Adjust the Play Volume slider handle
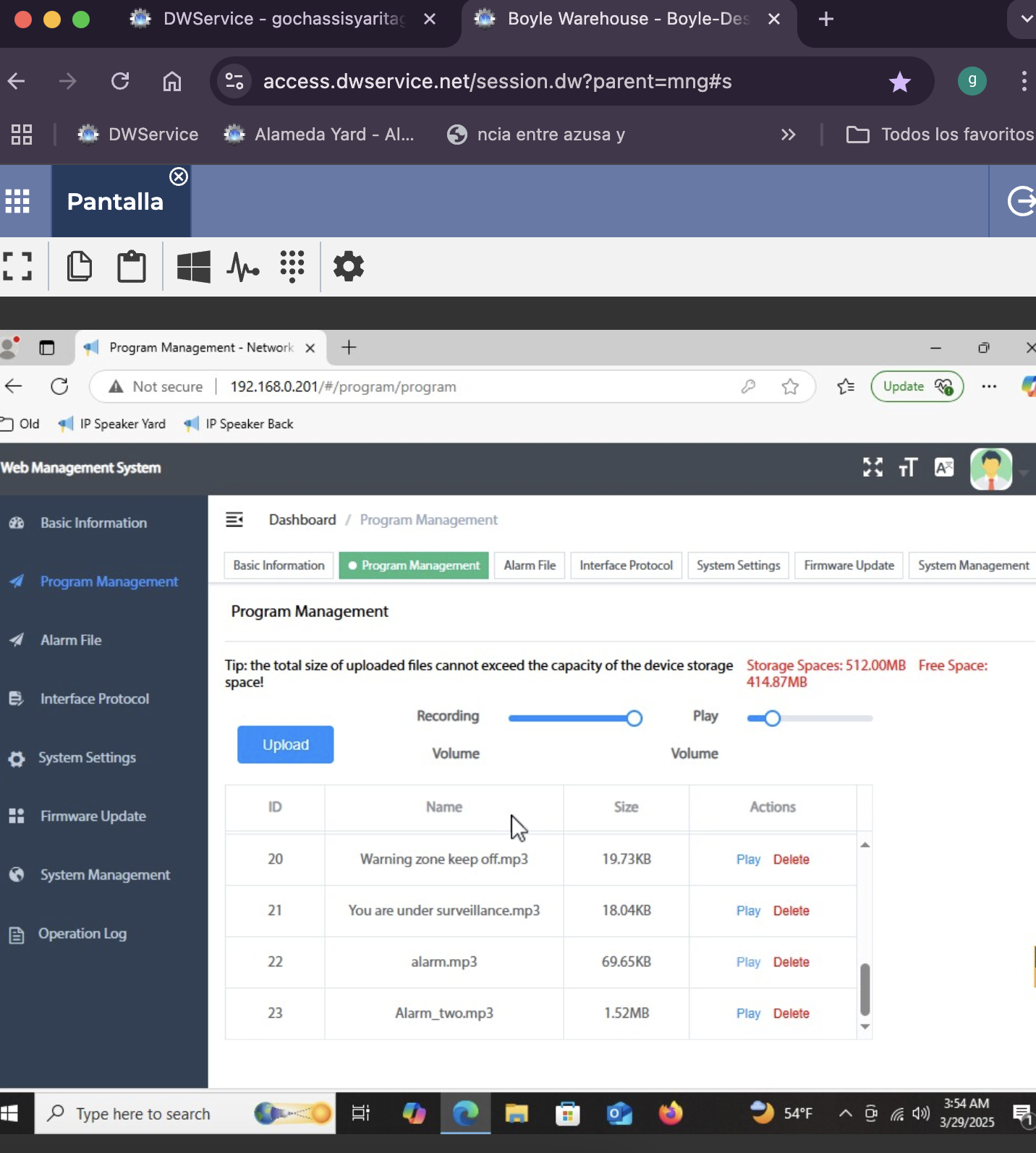Image resolution: width=1036 pixels, height=1153 pixels. [x=772, y=718]
